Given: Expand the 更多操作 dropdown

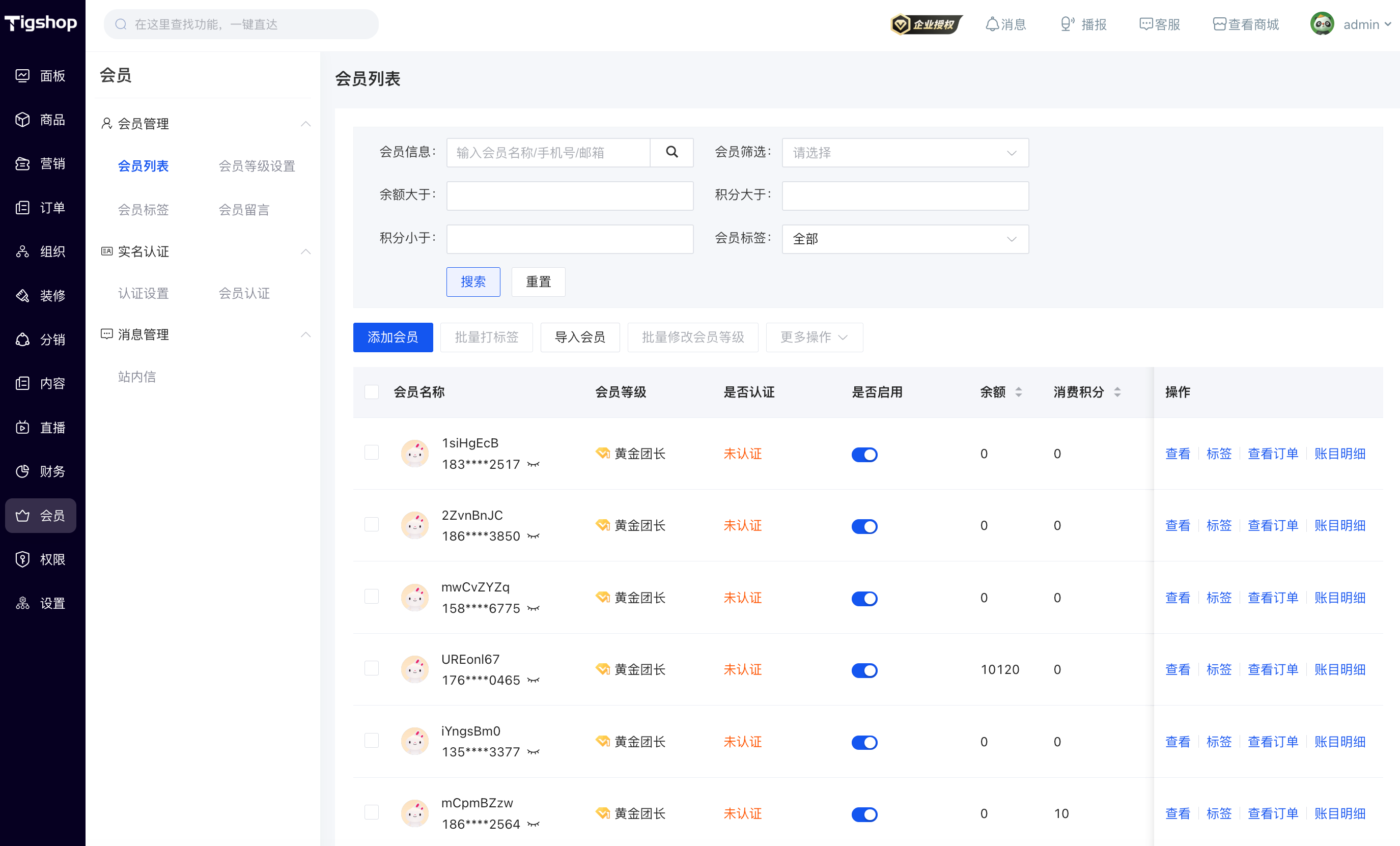Looking at the screenshot, I should 814,337.
